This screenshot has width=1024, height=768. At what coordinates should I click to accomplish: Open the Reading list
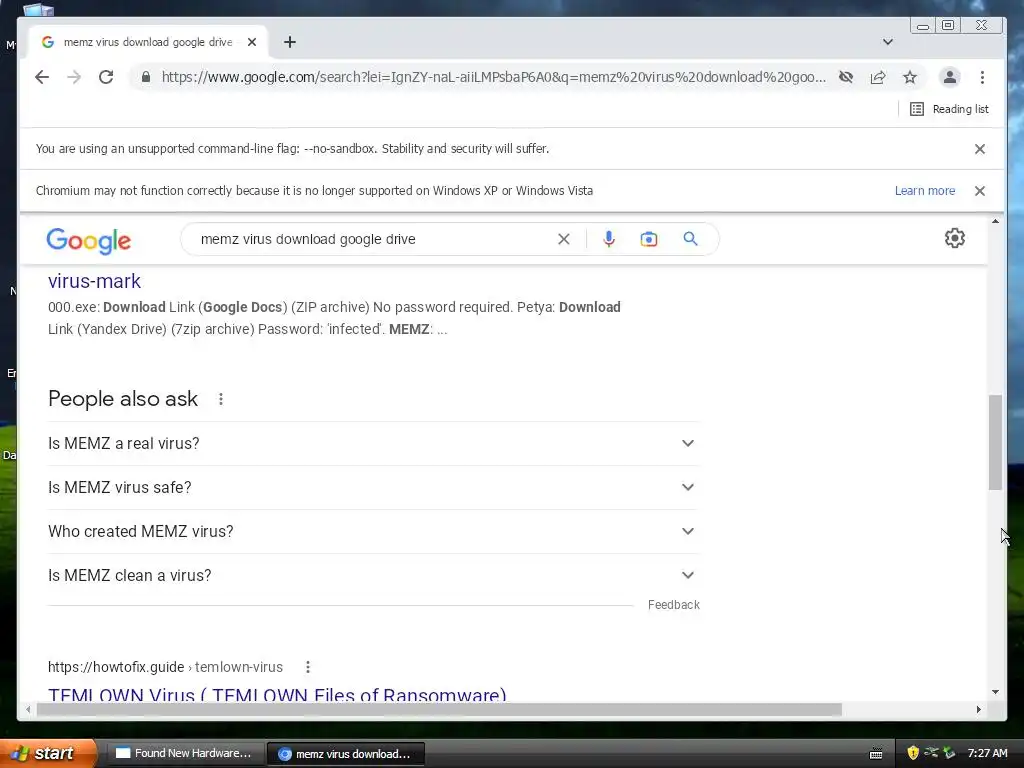pyautogui.click(x=949, y=109)
